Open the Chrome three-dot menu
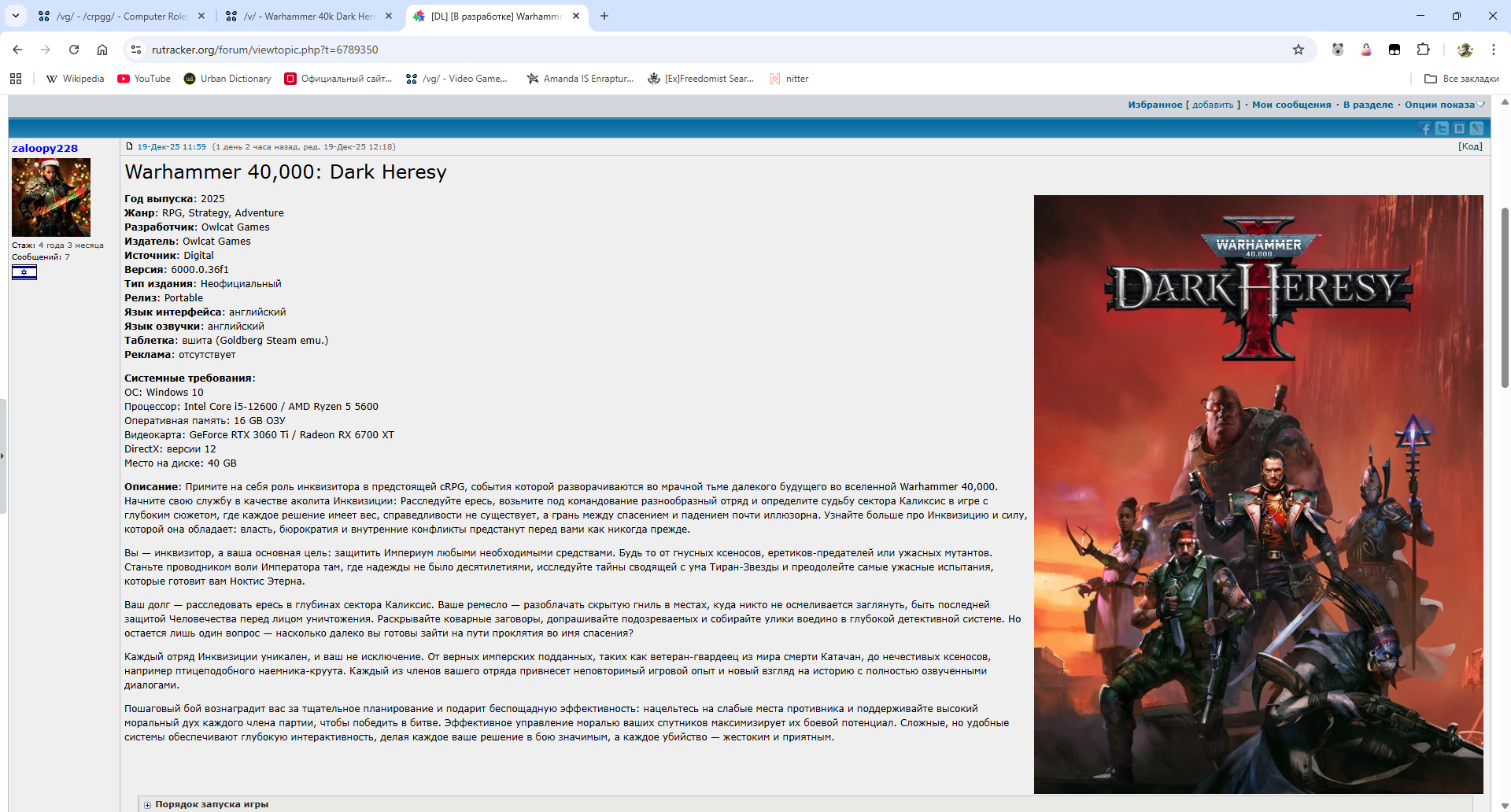The height and width of the screenshot is (812, 1511). [x=1493, y=50]
